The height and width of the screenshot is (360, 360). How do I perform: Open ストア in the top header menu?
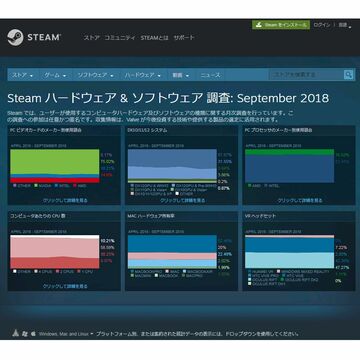coord(92,38)
